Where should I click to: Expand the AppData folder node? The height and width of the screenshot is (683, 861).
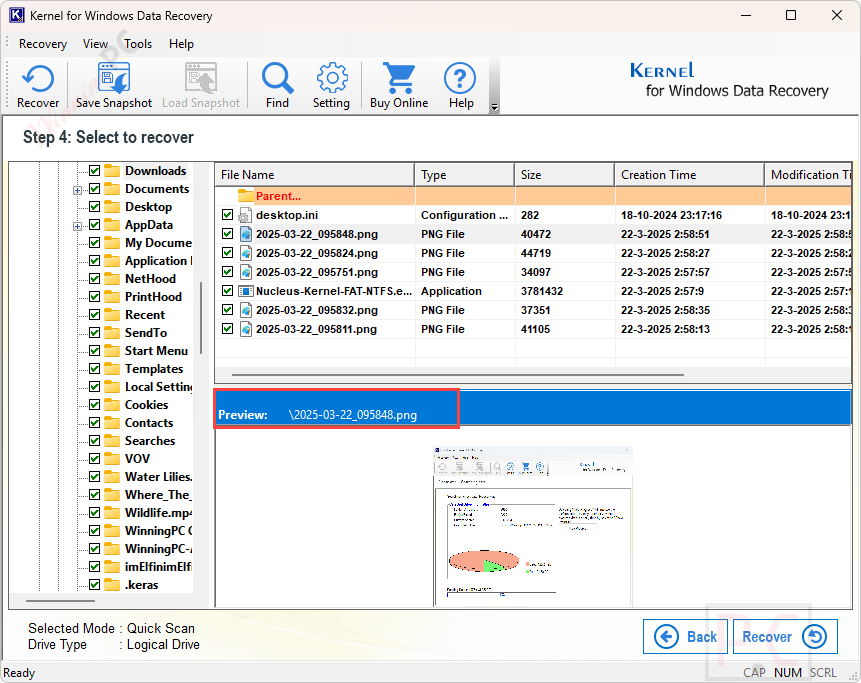click(77, 226)
